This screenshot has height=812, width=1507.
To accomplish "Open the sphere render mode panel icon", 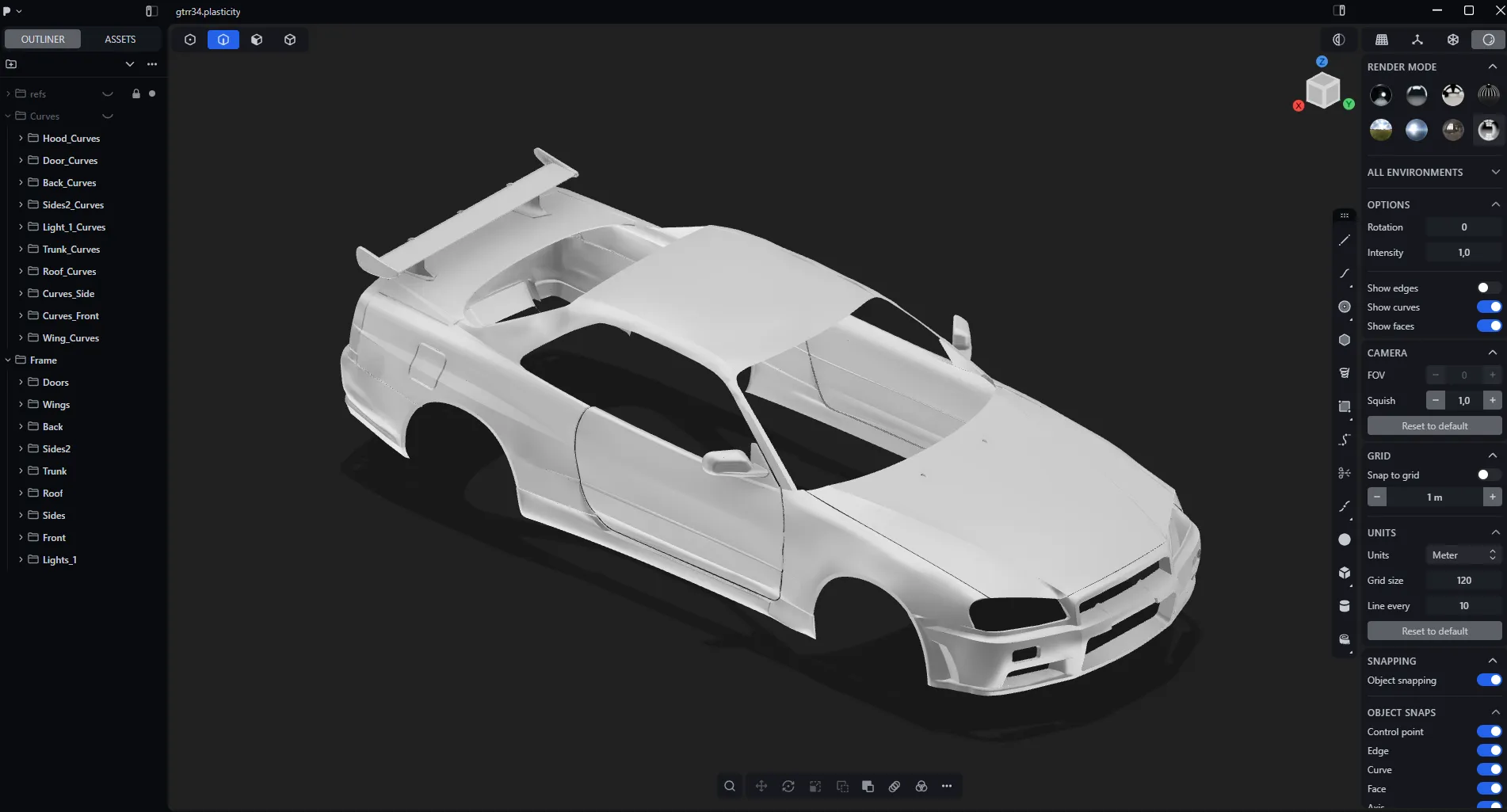I will pos(1489,40).
